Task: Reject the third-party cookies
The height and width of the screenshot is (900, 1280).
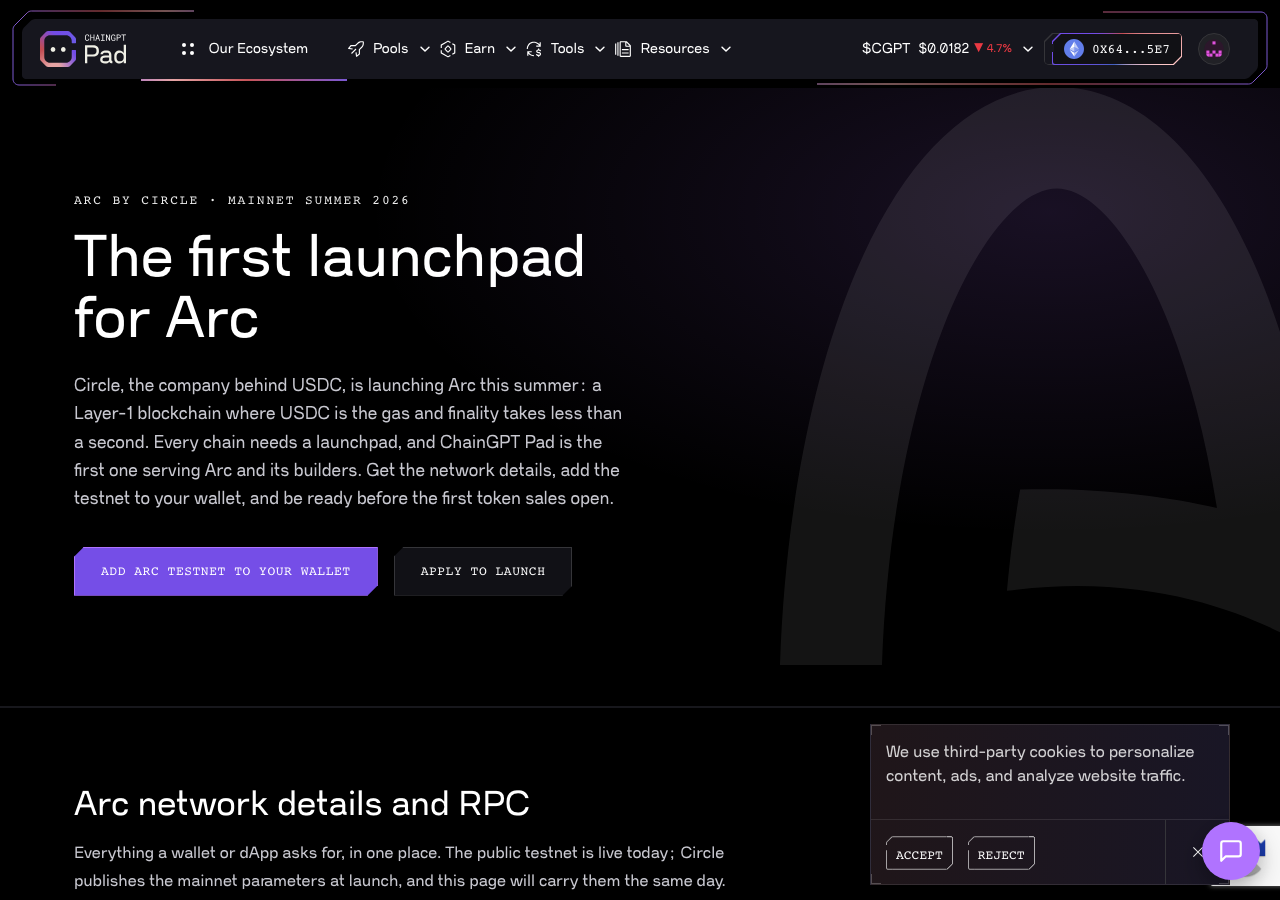Action: coord(1001,854)
